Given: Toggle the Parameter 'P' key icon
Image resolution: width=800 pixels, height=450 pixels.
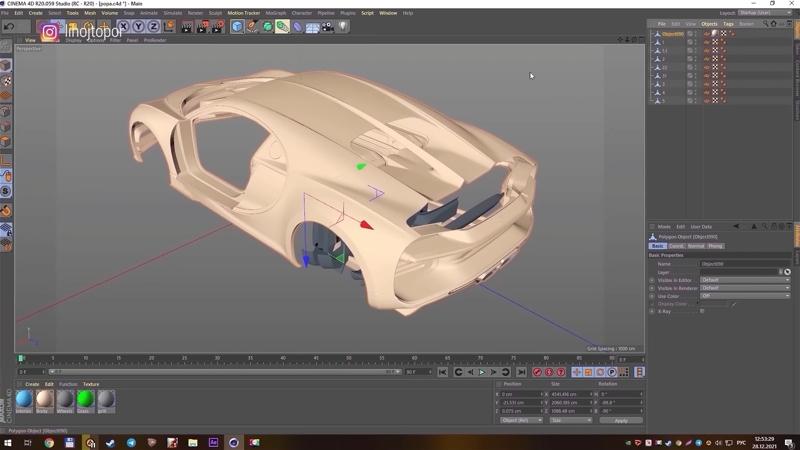Looking at the screenshot, I should [x=612, y=372].
